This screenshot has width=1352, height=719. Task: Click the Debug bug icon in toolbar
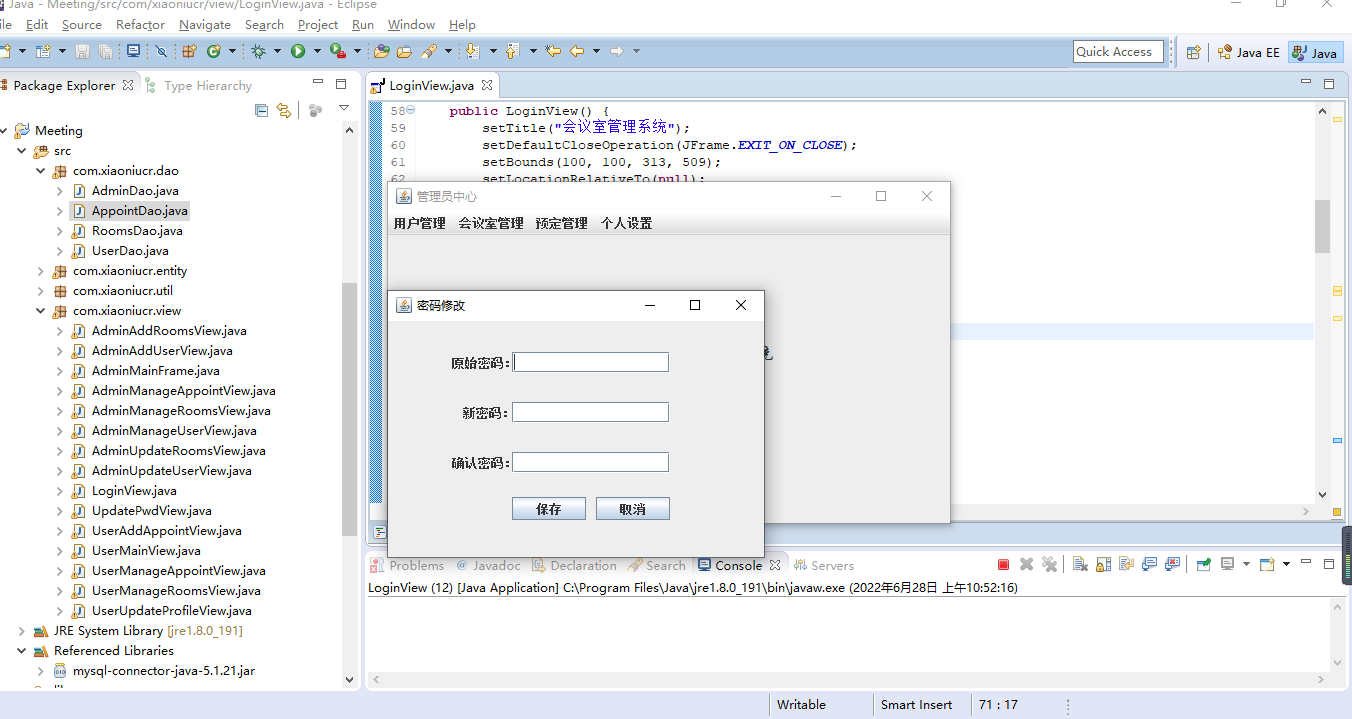click(258, 51)
